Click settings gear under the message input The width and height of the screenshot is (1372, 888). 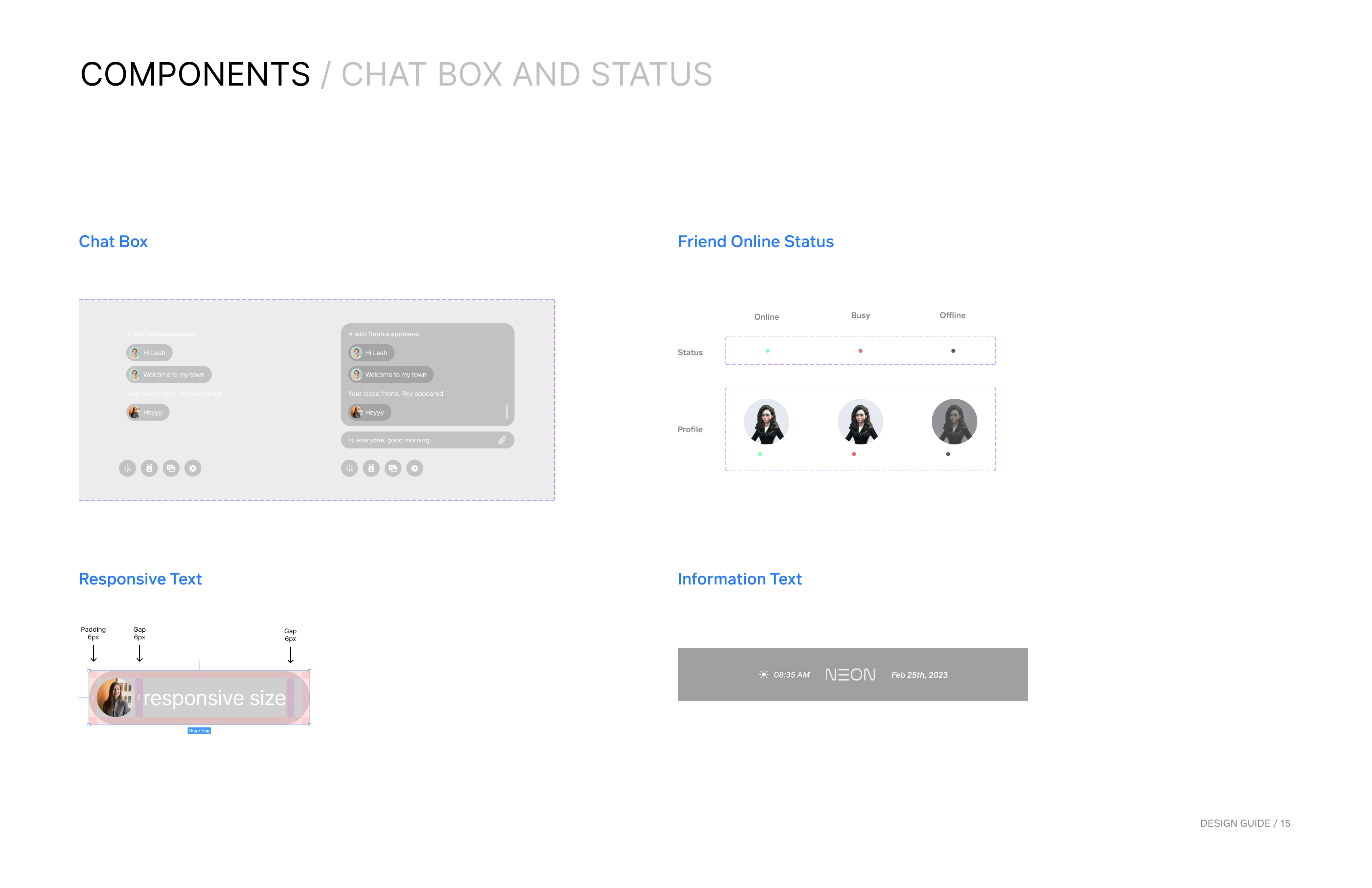point(415,468)
